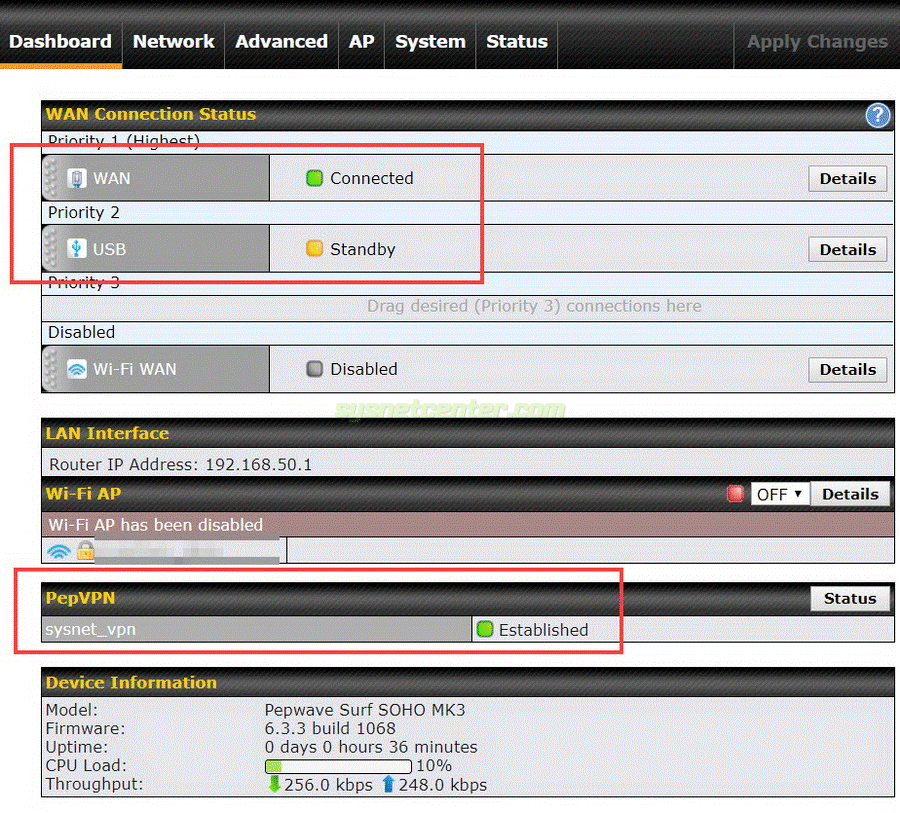Click the 248.0 kbps upload value

443,784
